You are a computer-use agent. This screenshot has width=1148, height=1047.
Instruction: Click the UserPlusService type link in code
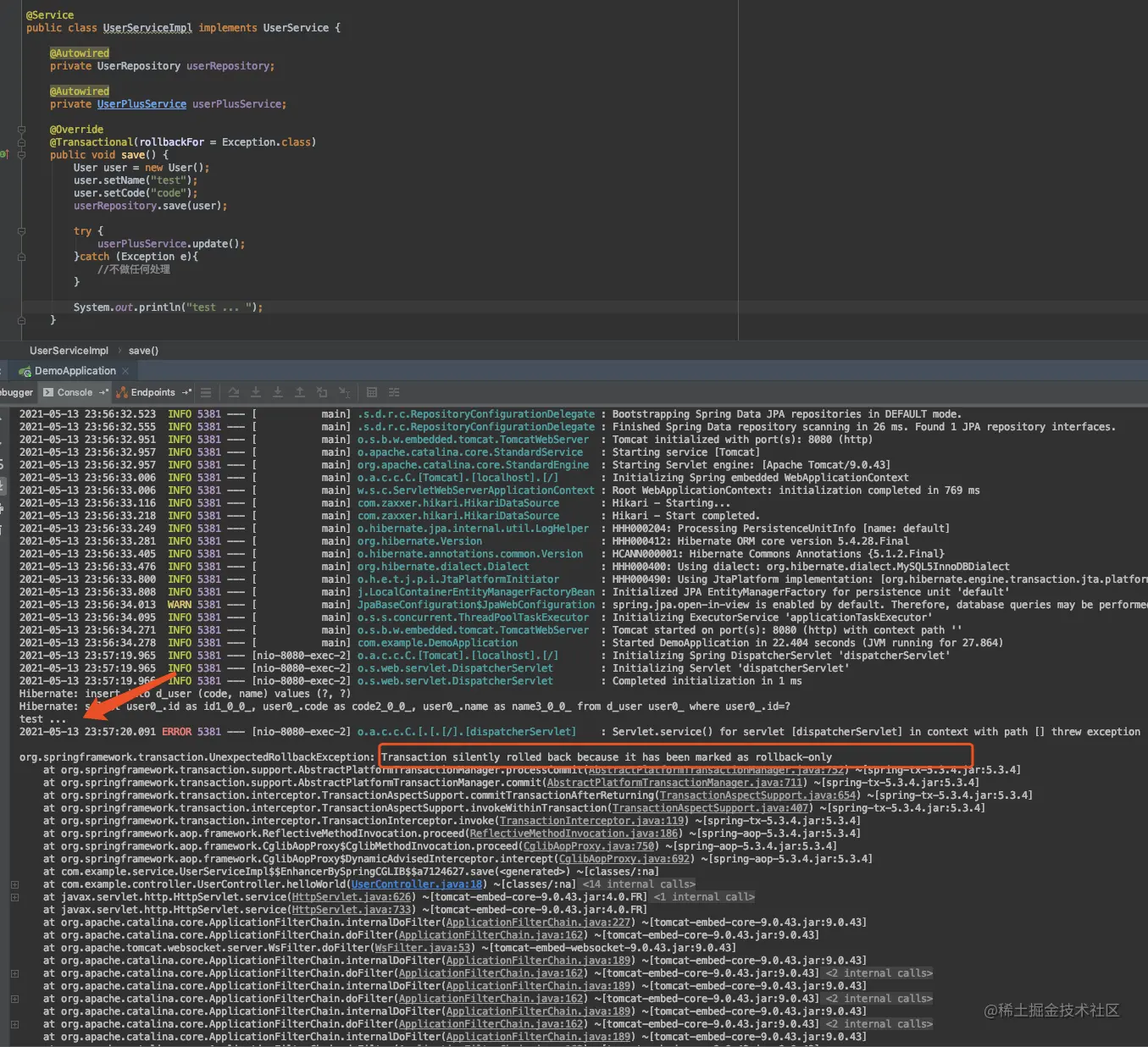tap(141, 104)
